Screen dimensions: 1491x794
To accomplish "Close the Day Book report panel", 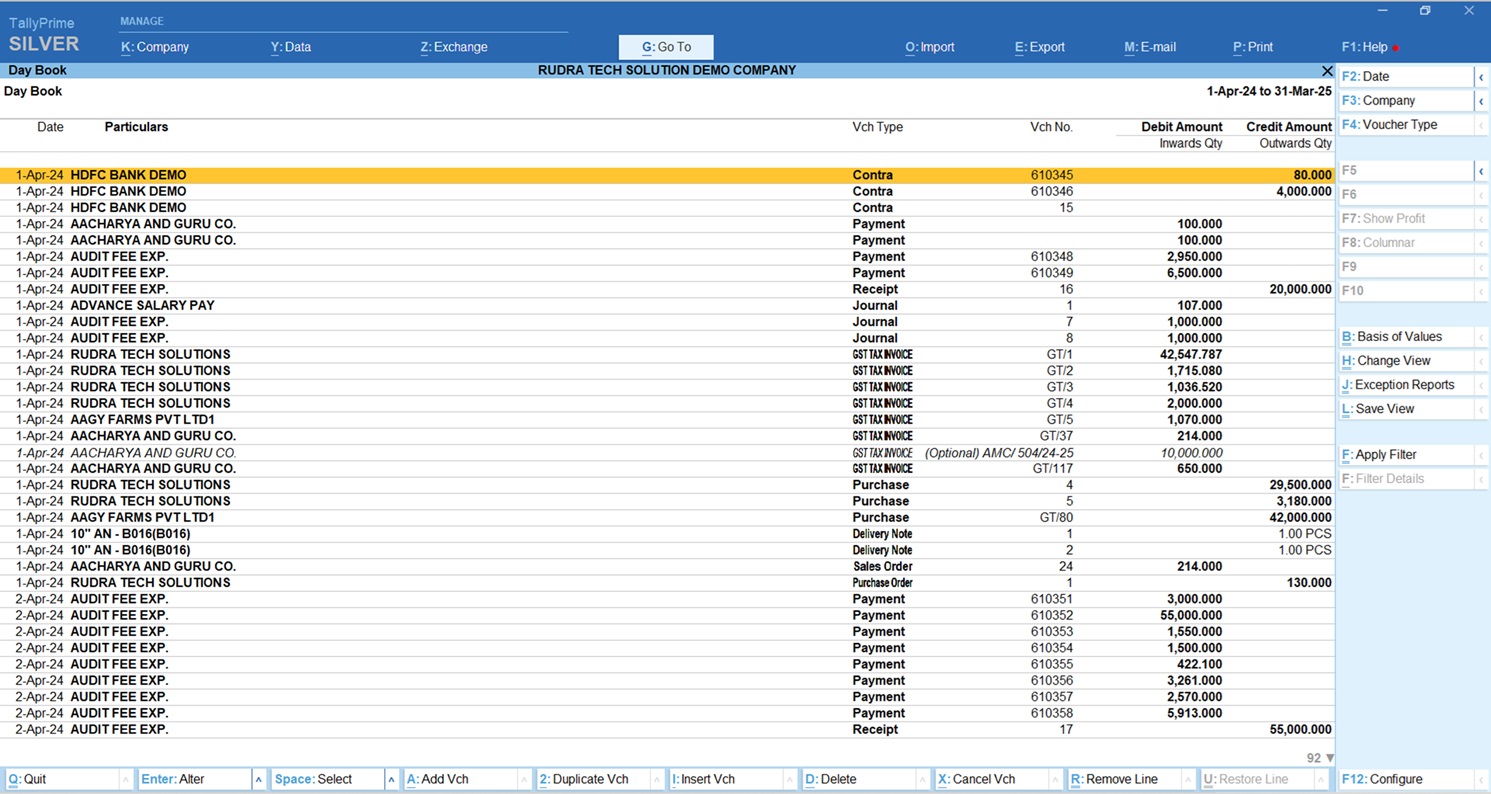I will pyautogui.click(x=1327, y=71).
